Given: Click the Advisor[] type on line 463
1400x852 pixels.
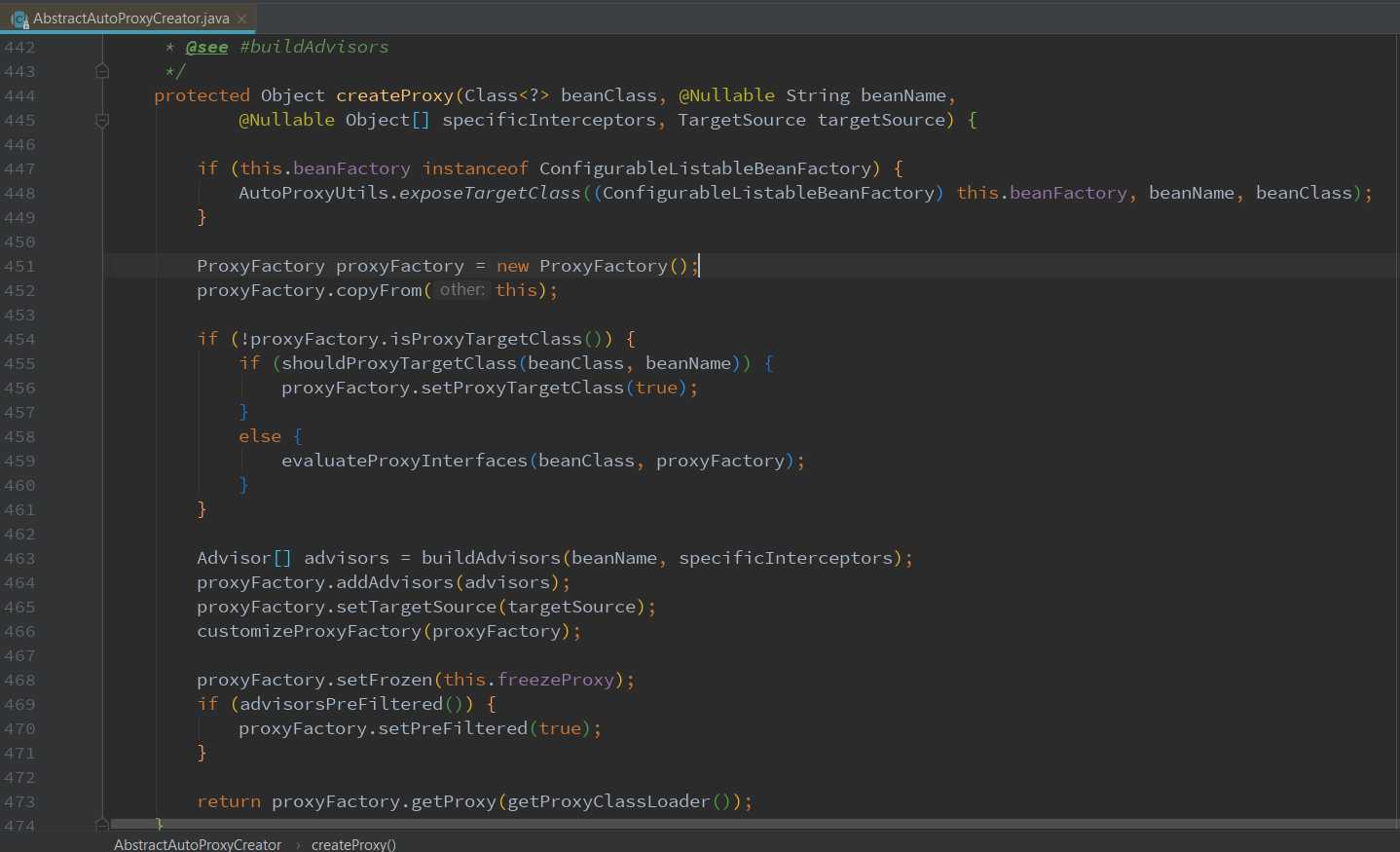Looking at the screenshot, I should (243, 558).
